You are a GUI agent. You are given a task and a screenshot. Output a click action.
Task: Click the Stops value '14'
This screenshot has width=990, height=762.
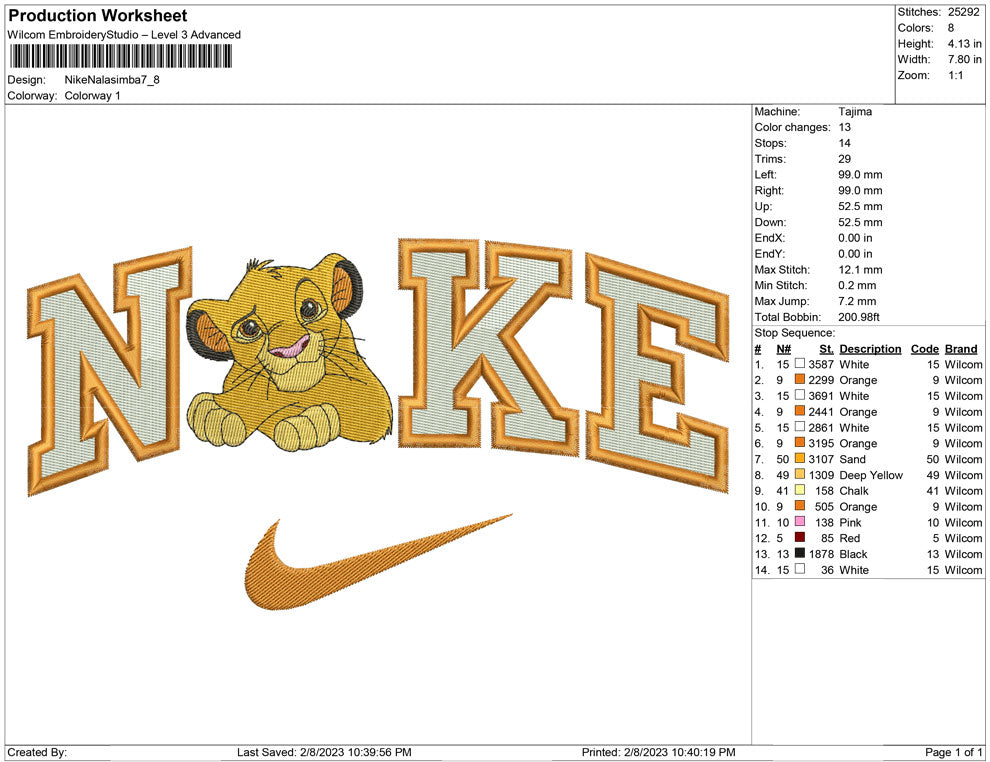[845, 143]
